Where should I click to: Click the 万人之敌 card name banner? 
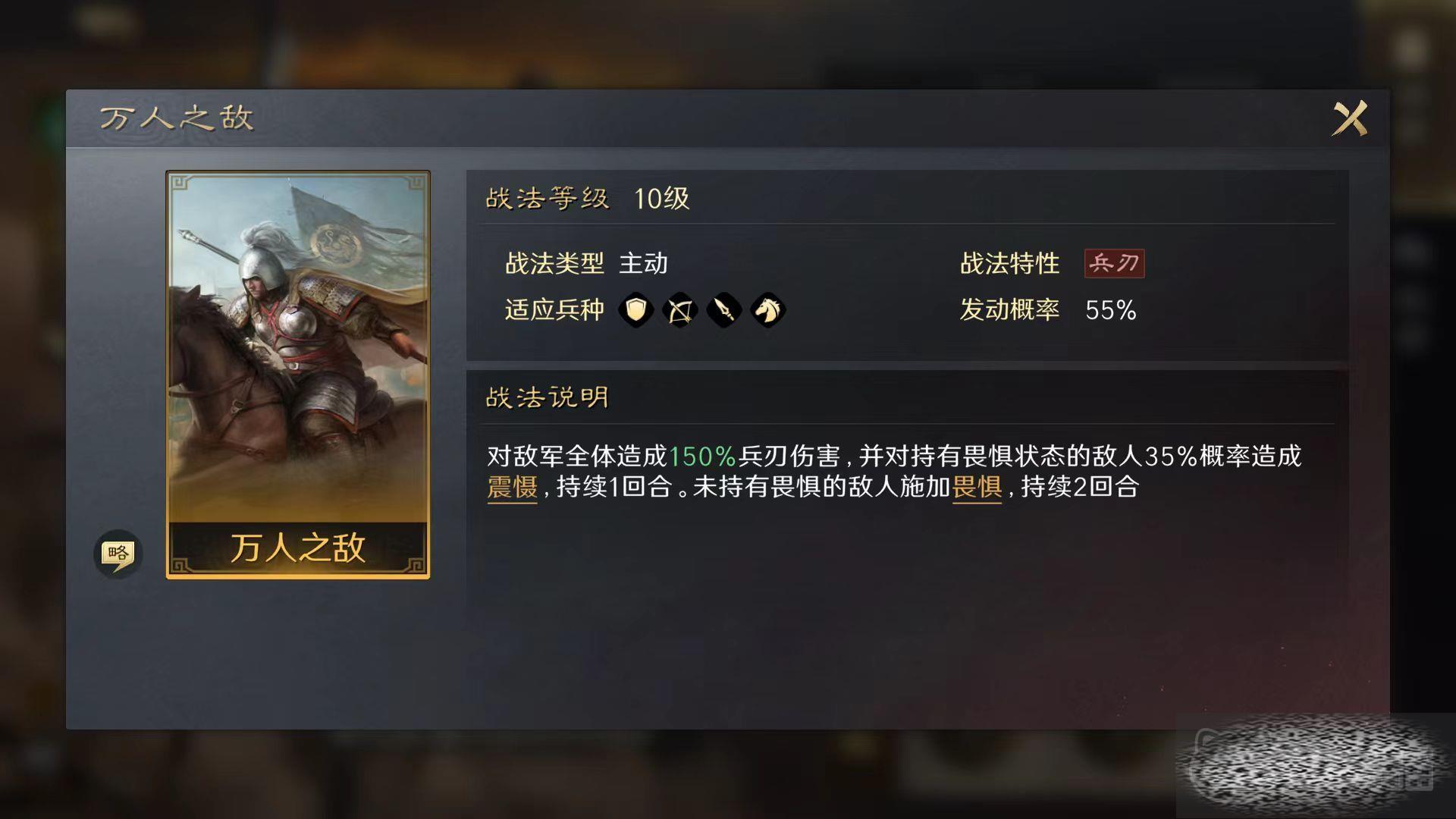pos(298,548)
